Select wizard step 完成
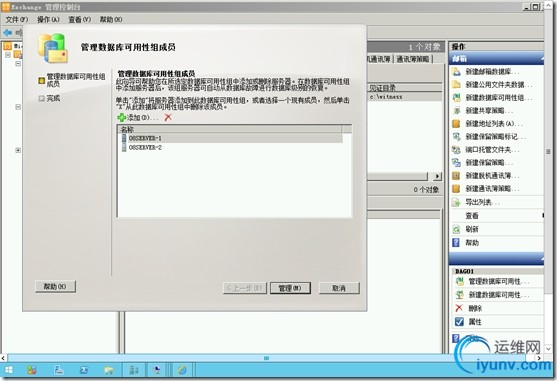Screen dimensions: 557x381 (53, 98)
